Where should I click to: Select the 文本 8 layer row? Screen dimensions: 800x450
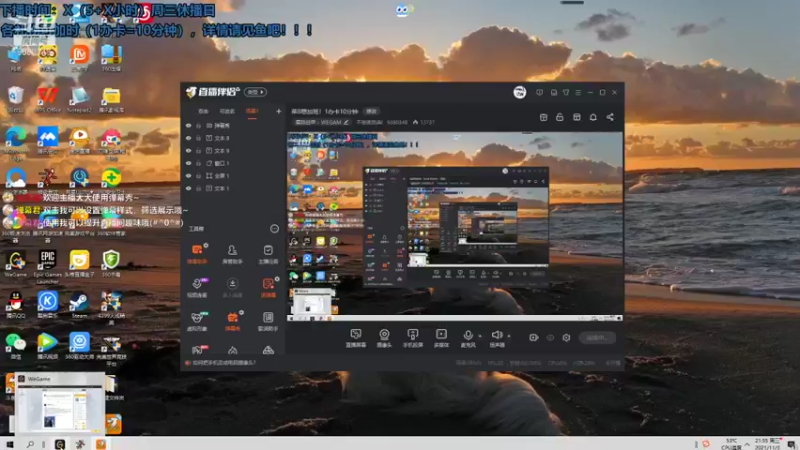233,138
